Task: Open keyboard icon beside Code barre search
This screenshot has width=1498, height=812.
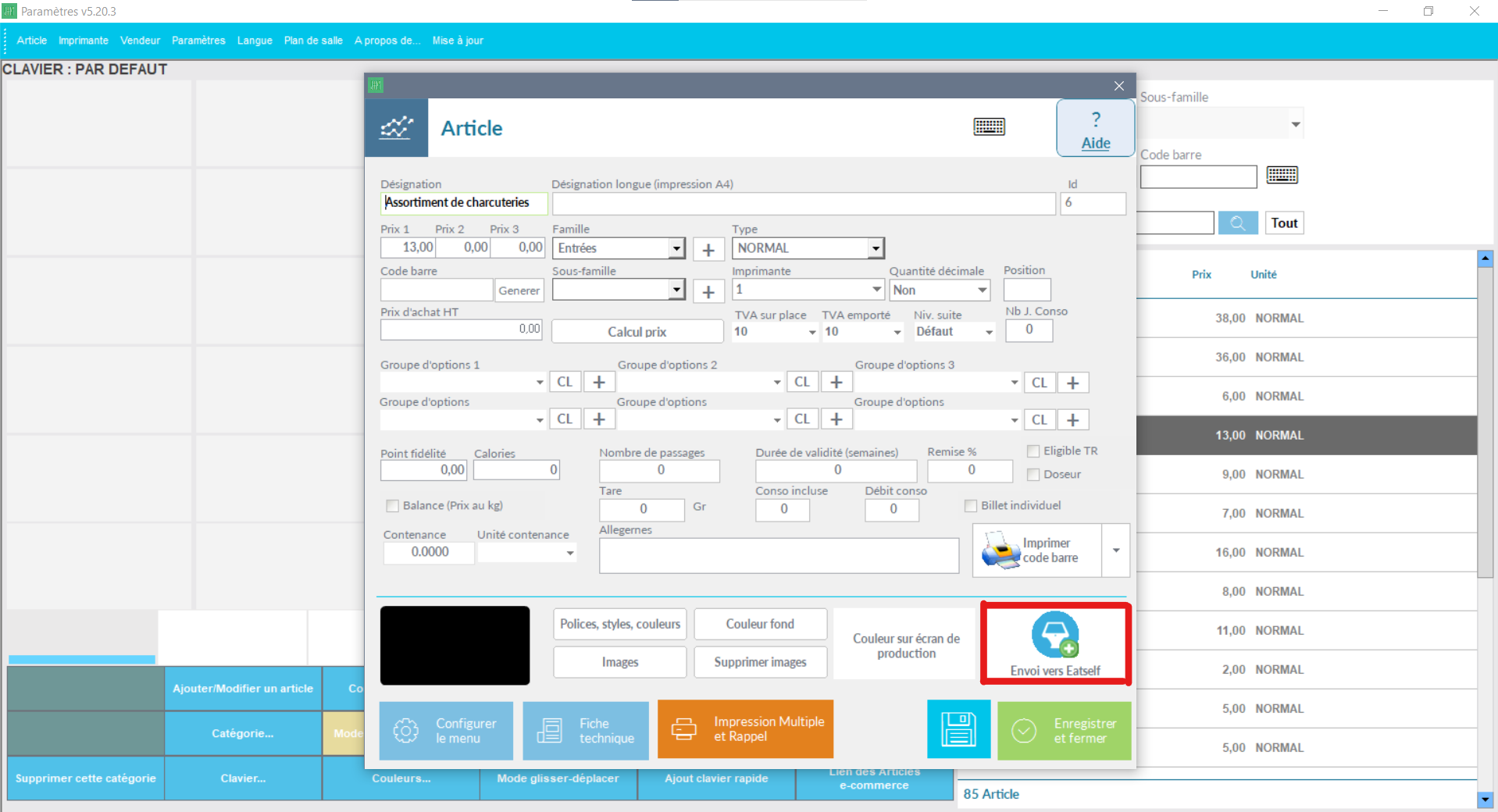Action: coord(1282,175)
